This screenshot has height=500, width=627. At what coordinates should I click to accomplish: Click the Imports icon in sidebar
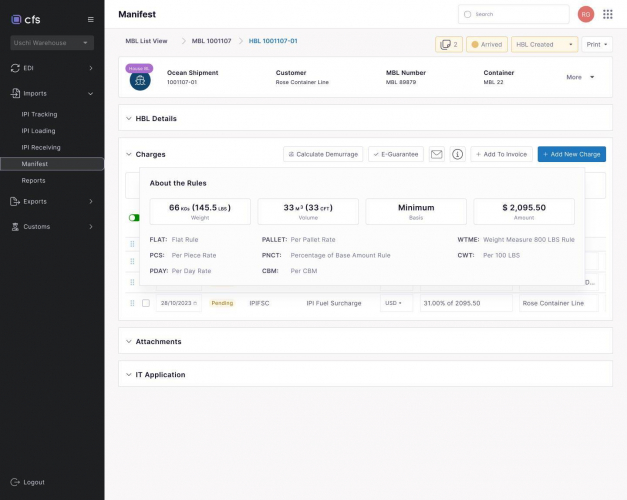pyautogui.click(x=15, y=93)
